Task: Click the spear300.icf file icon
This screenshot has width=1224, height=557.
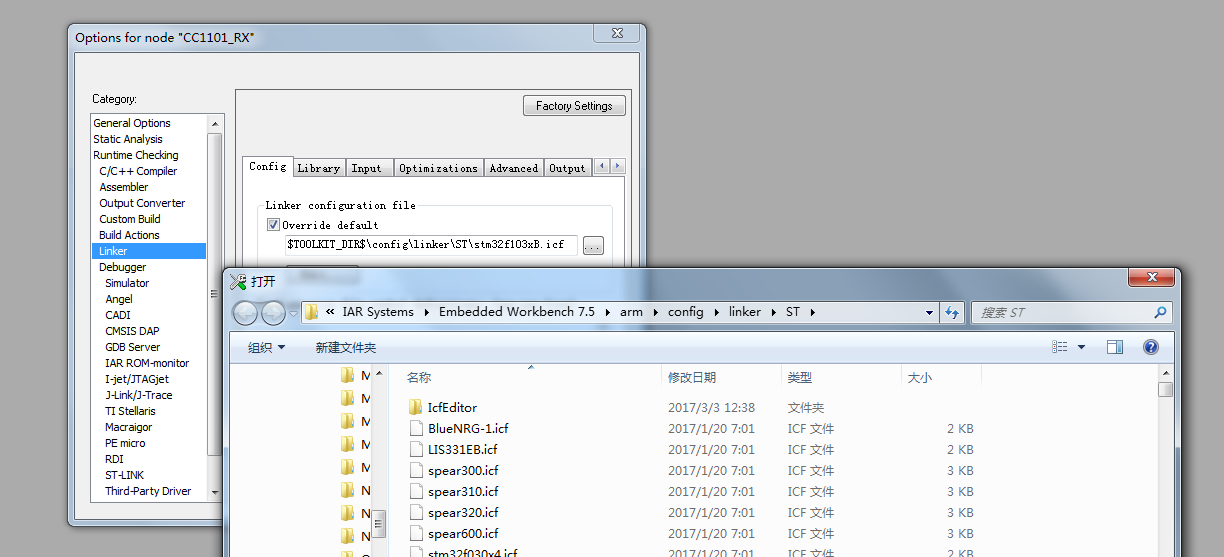Action: tap(416, 470)
